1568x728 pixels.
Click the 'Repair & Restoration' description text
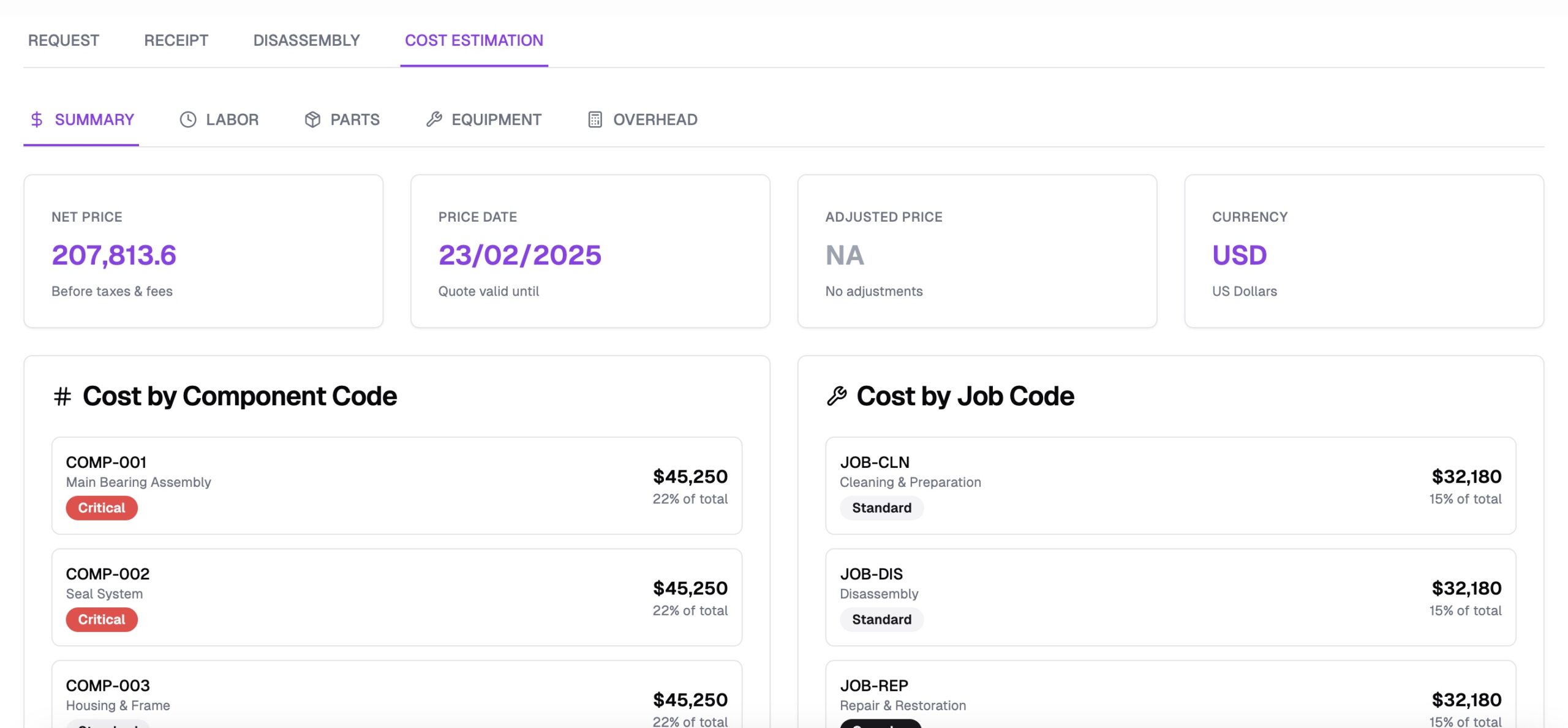tap(903, 705)
